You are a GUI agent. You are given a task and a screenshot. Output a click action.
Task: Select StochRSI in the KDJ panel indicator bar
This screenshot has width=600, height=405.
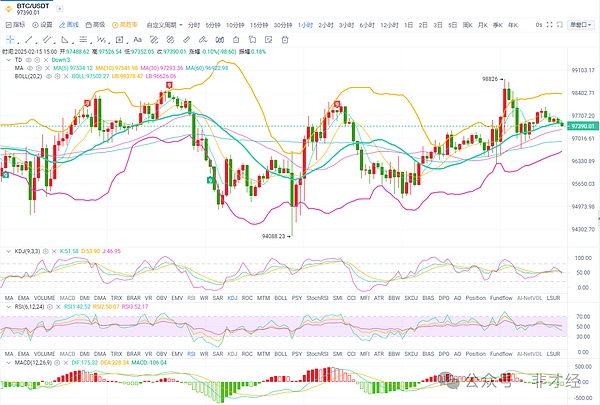click(x=317, y=298)
